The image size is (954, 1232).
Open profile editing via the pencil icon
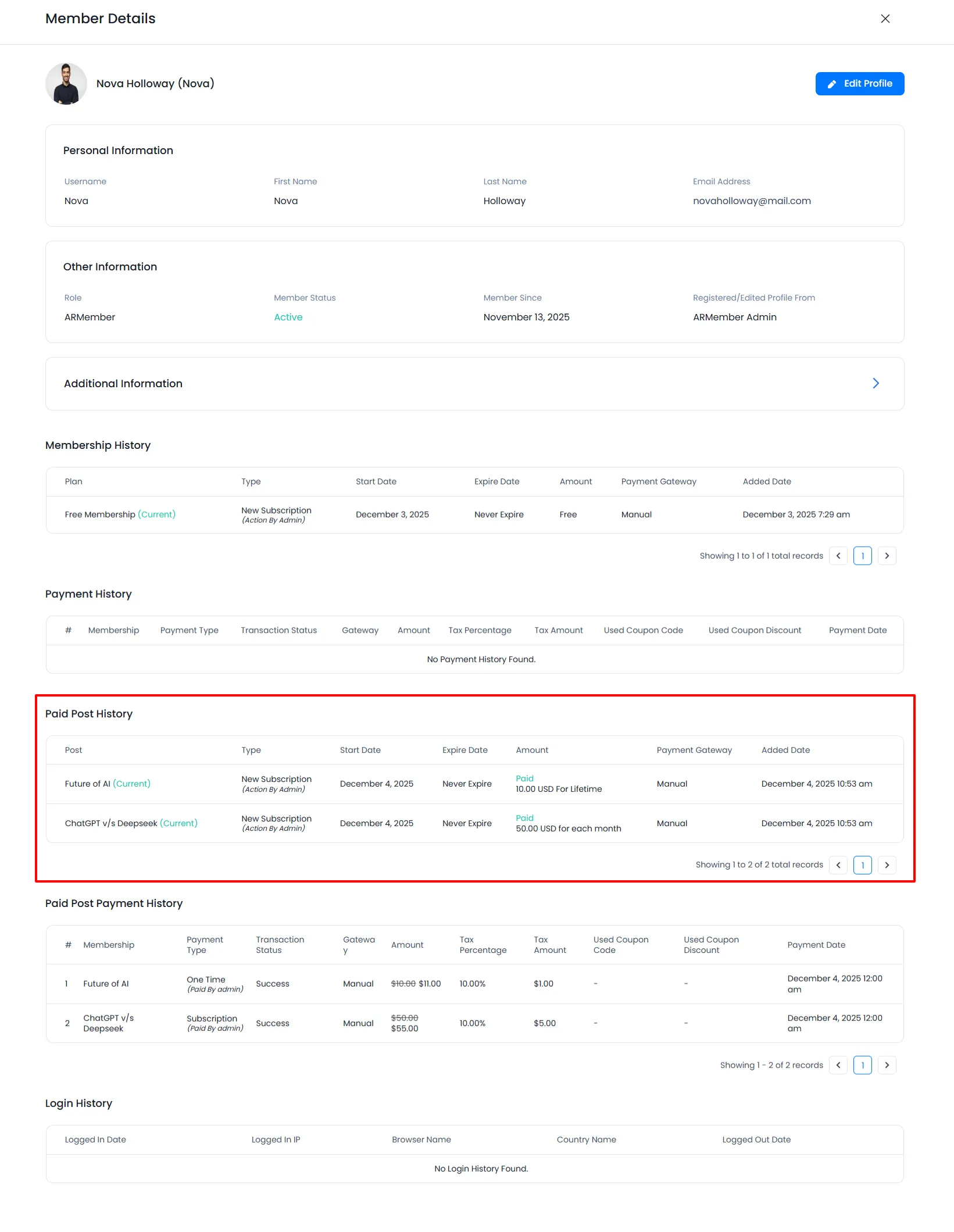[x=832, y=83]
